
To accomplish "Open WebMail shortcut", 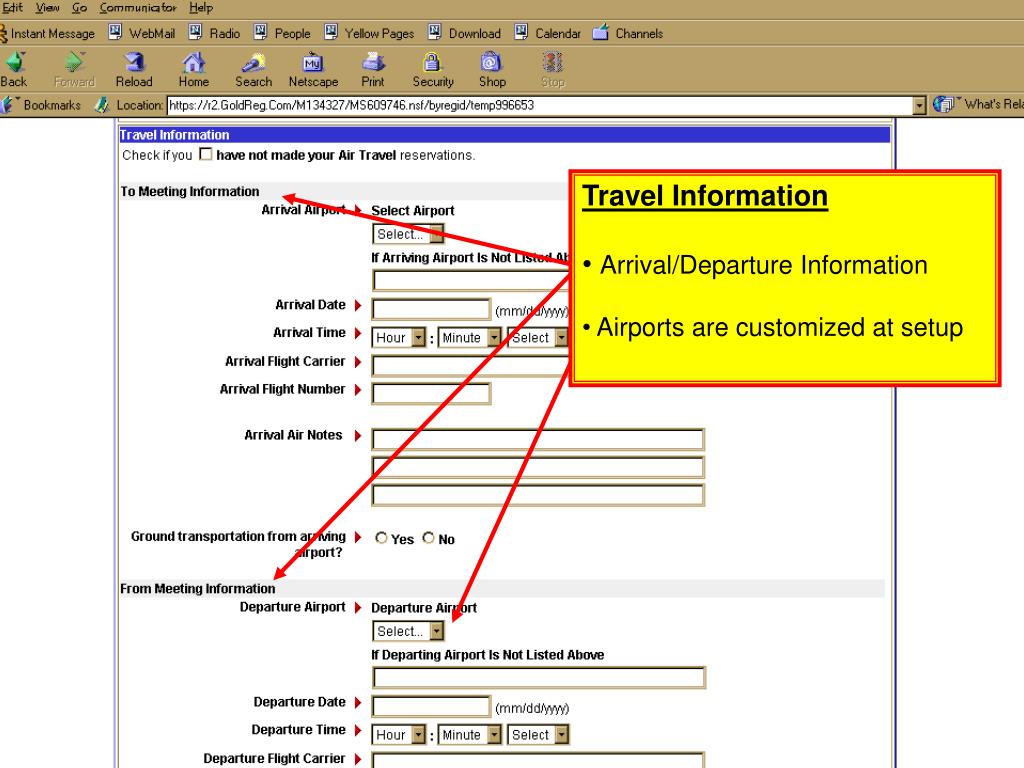I will pos(142,33).
